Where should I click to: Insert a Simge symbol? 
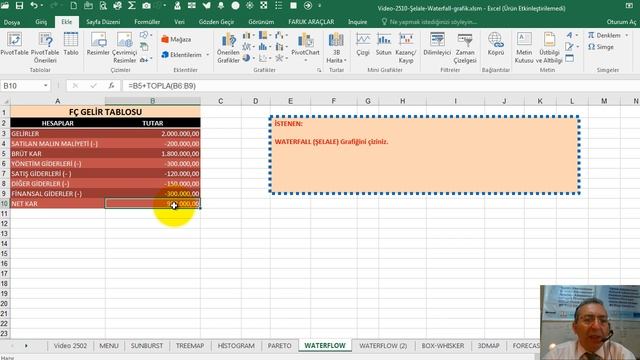pos(601,47)
